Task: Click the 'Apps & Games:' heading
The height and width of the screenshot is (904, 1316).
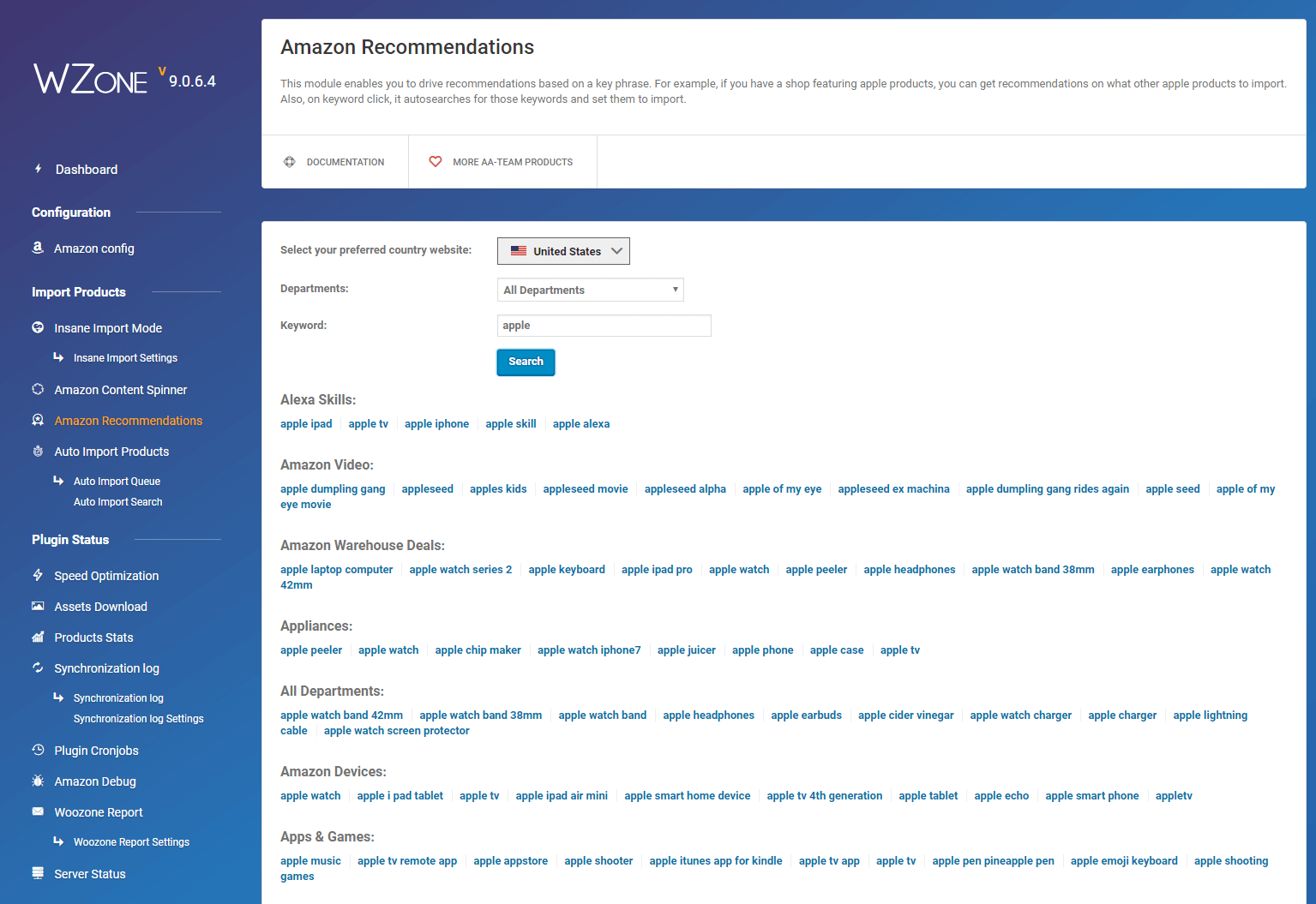Action: 327,837
